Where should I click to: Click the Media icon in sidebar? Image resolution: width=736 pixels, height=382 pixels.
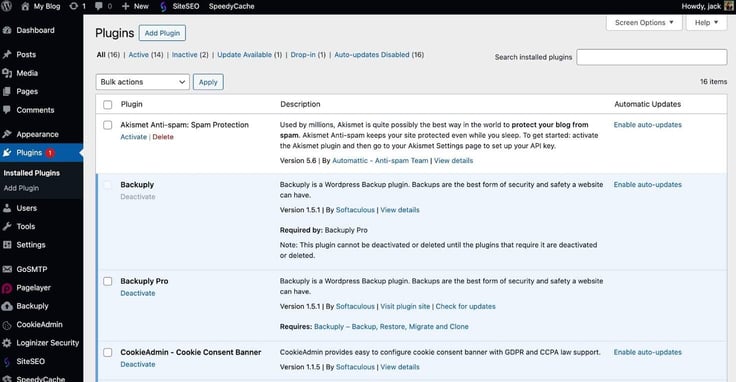pos(7,73)
